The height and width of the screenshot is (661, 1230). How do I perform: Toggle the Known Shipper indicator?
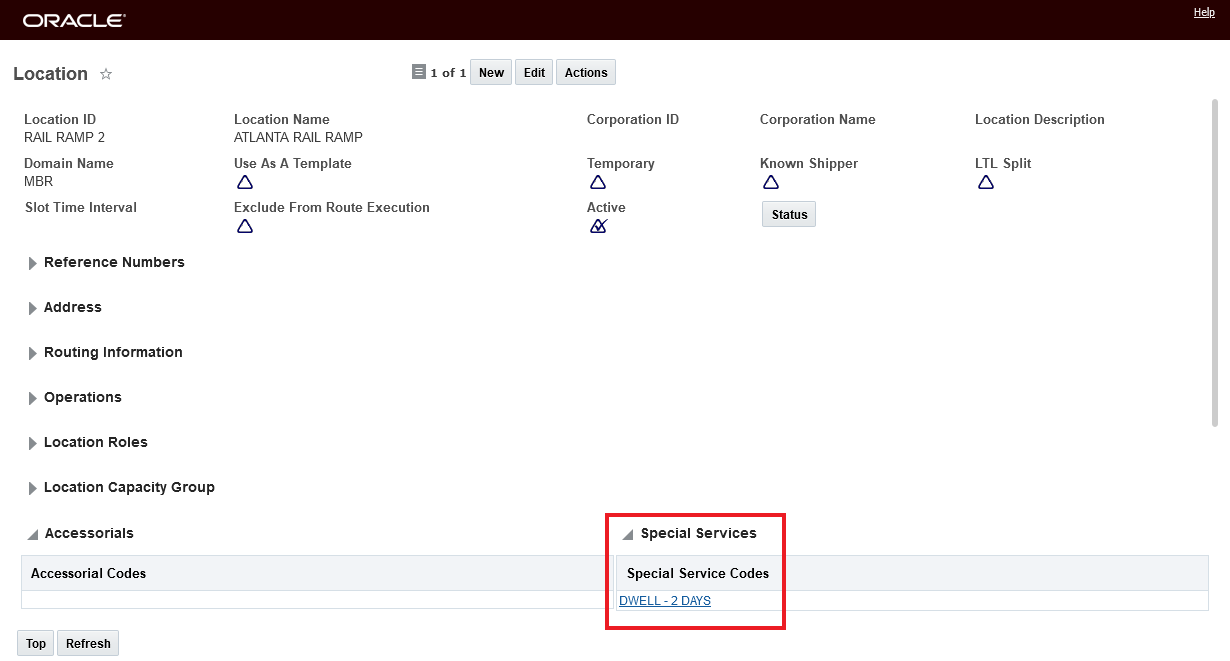771,182
